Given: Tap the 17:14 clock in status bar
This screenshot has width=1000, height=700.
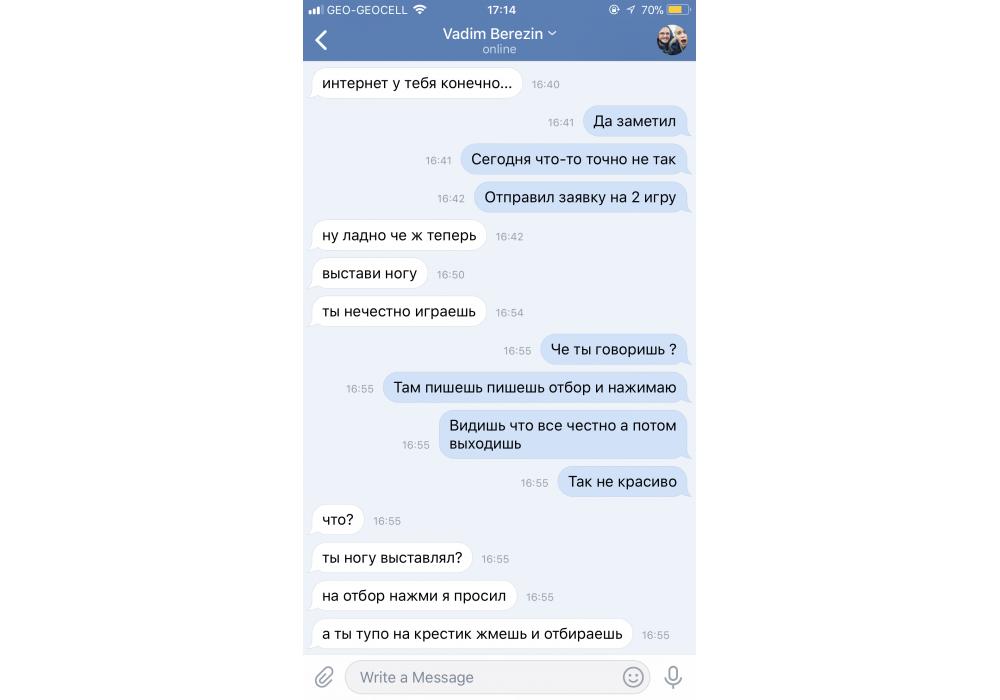Looking at the screenshot, I should pyautogui.click(x=501, y=10).
